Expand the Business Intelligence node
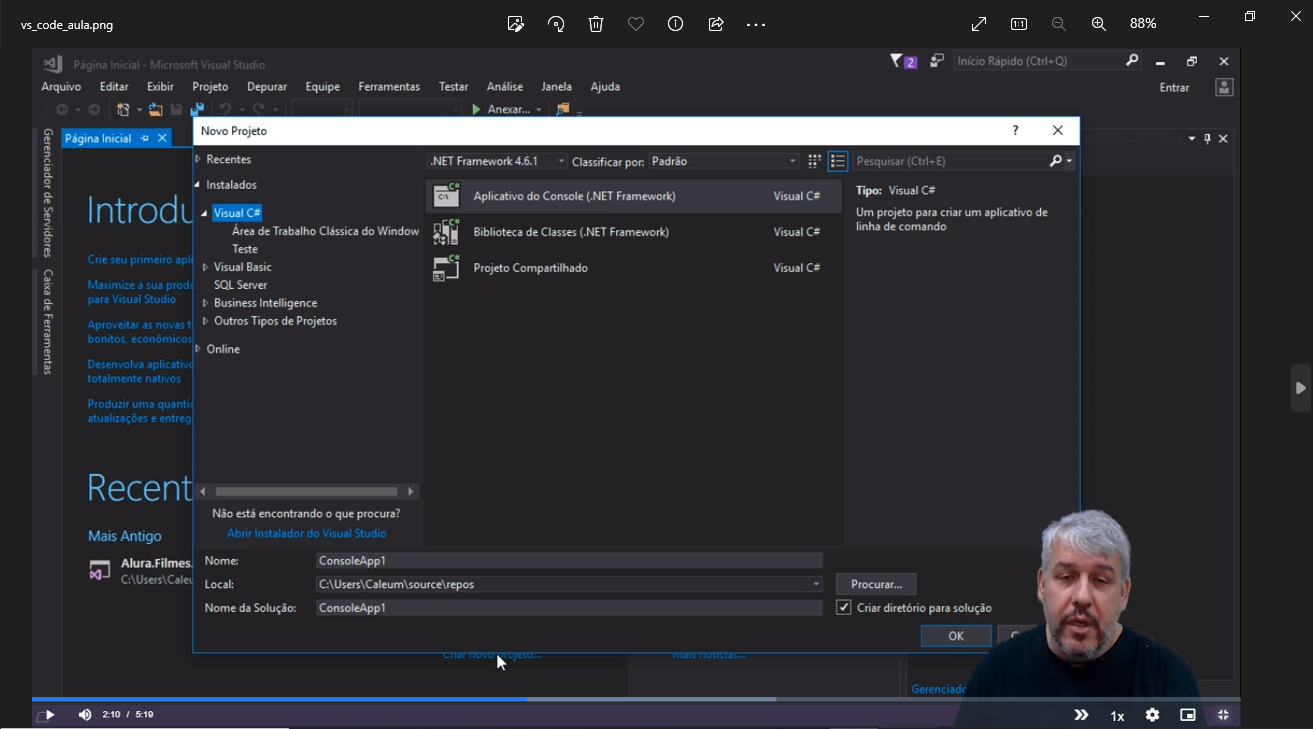This screenshot has height=729, width=1313. click(x=205, y=303)
